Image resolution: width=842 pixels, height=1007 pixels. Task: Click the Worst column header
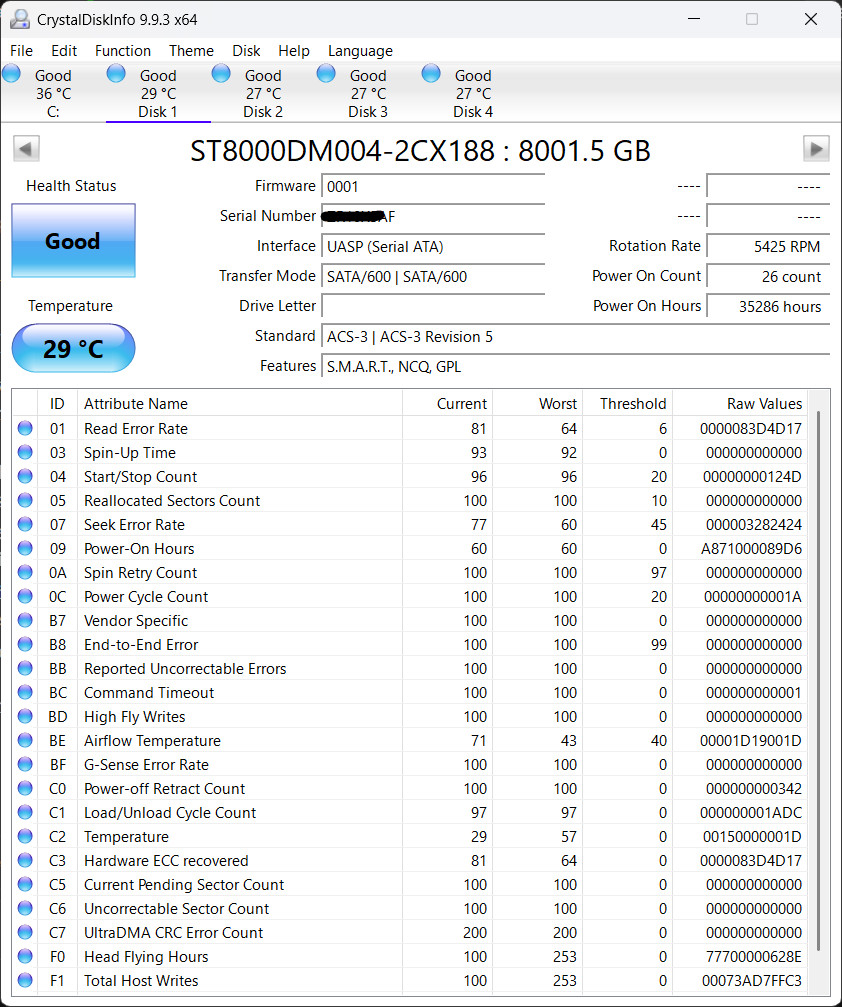click(x=538, y=403)
